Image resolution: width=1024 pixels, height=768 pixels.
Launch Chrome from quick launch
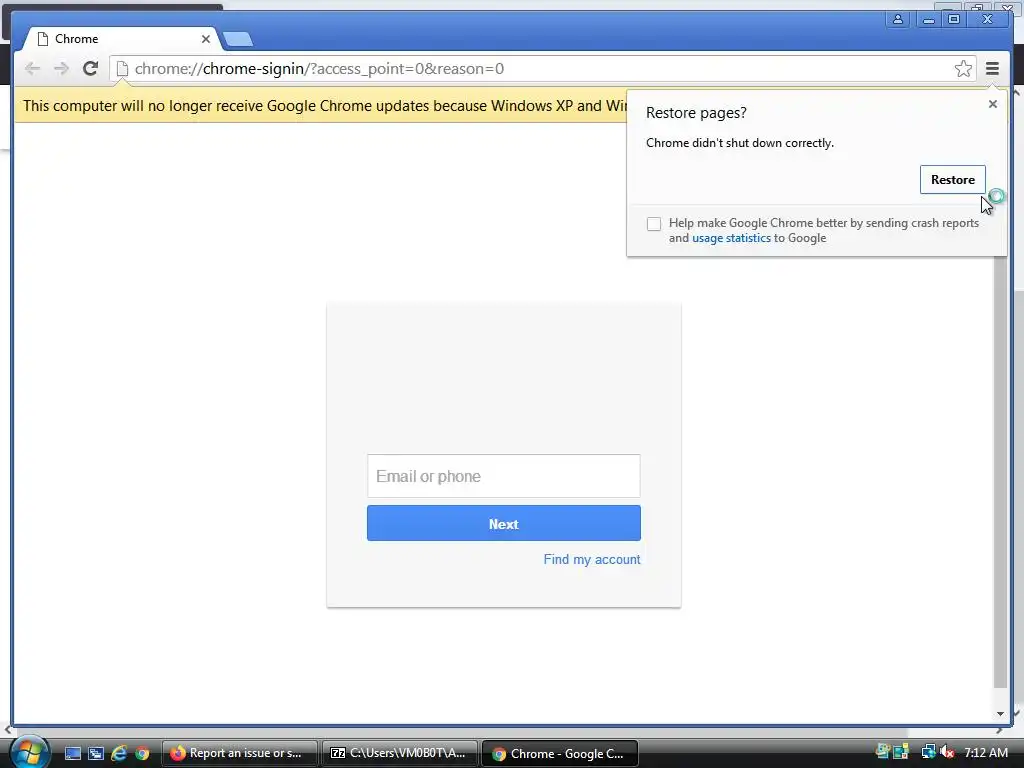(142, 754)
